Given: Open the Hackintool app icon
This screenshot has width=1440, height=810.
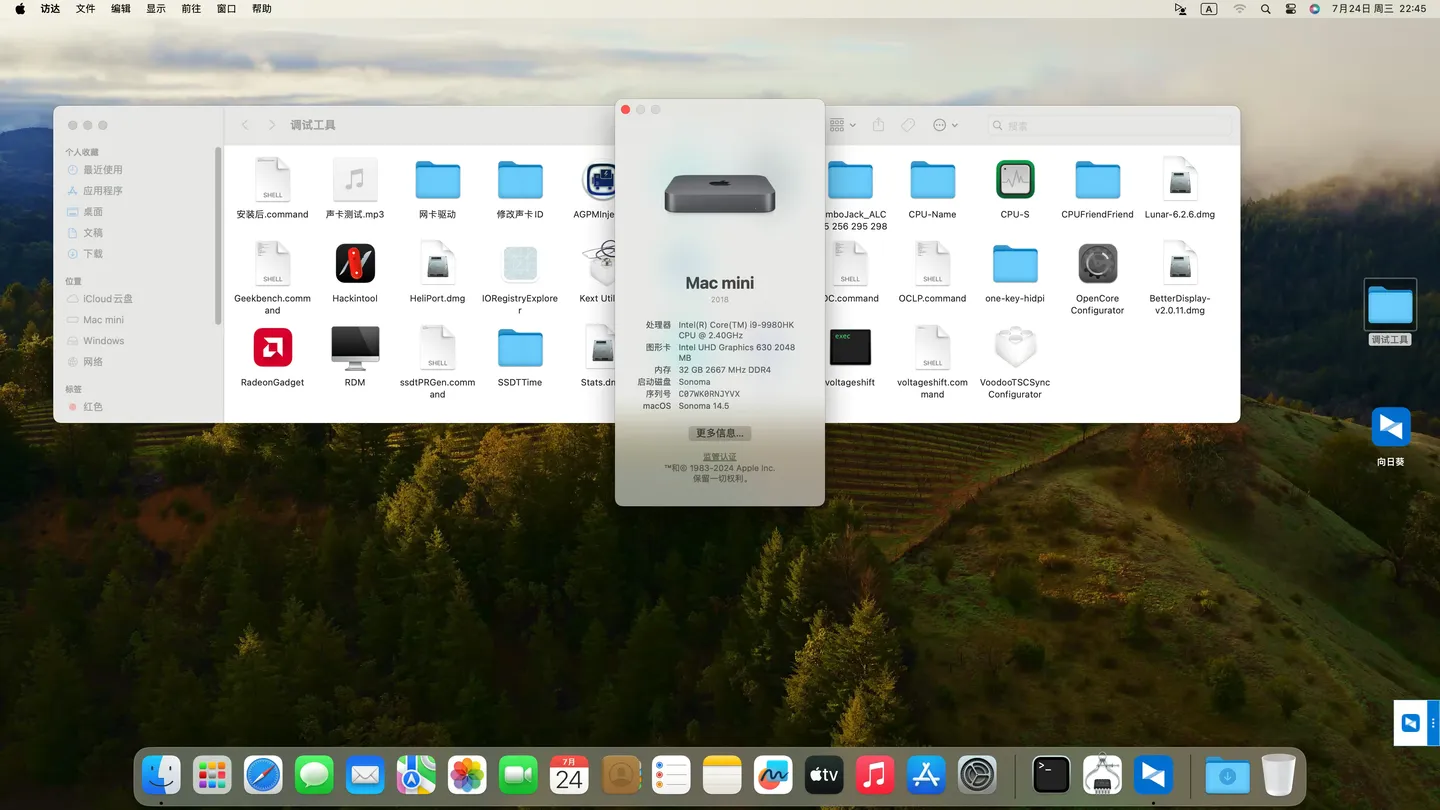Looking at the screenshot, I should (x=355, y=264).
